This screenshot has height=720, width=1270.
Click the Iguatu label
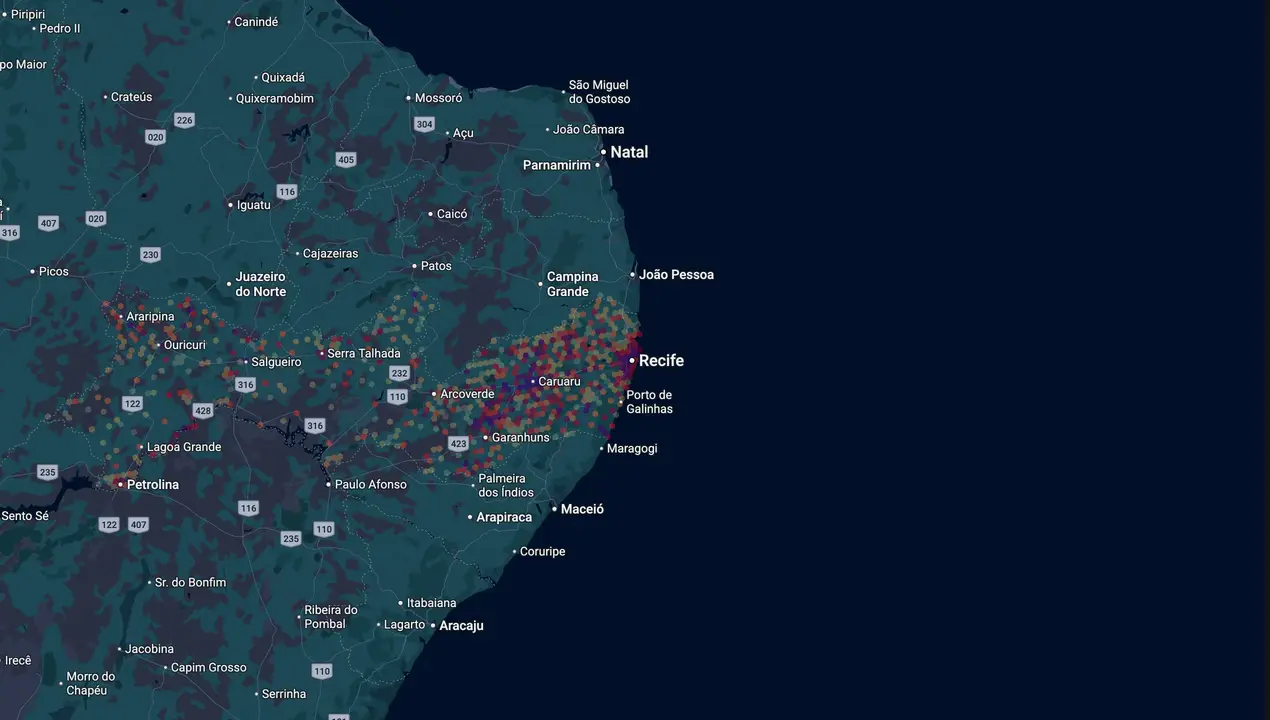pyautogui.click(x=253, y=204)
